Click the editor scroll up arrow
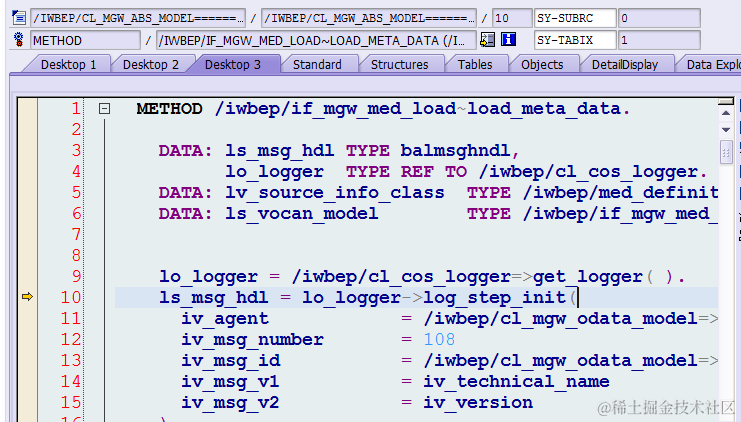Viewport: 741px width, 422px height. [726, 113]
